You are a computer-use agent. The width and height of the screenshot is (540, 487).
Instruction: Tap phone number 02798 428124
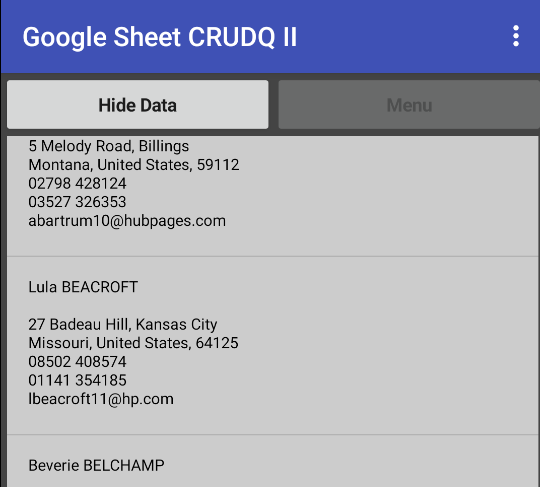tap(77, 183)
